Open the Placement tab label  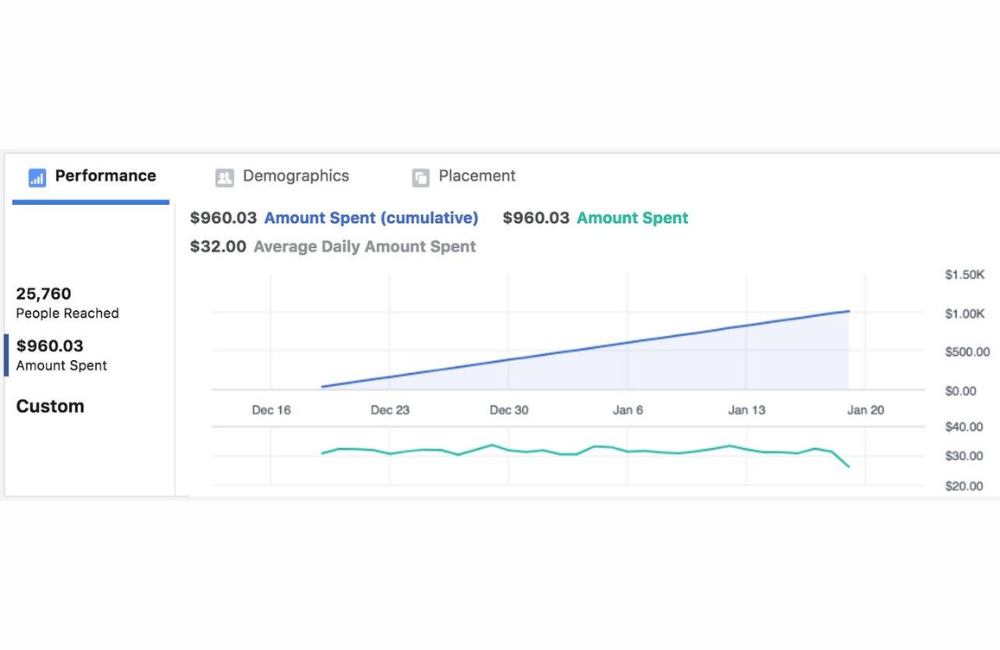click(x=477, y=176)
